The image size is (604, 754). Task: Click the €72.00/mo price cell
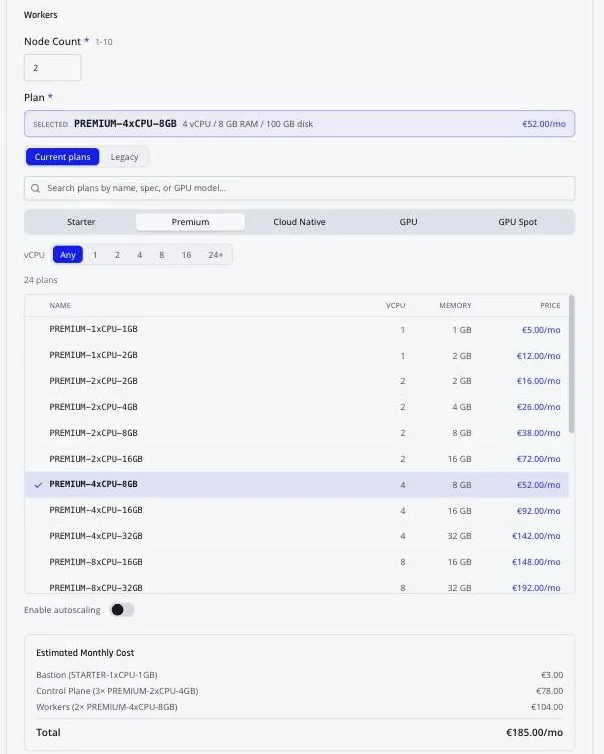pyautogui.click(x=539, y=459)
